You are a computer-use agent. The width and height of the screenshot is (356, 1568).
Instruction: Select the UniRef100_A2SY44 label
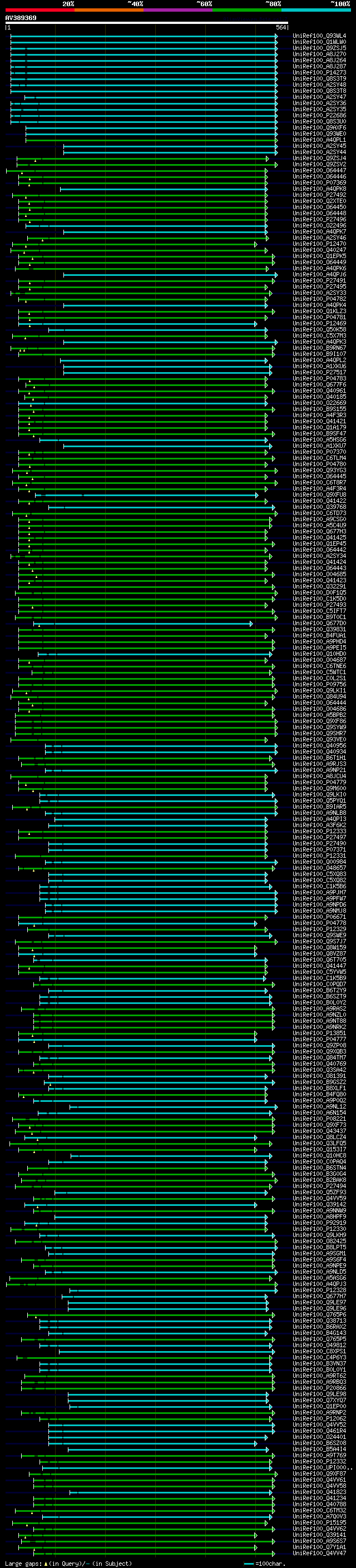click(x=319, y=152)
